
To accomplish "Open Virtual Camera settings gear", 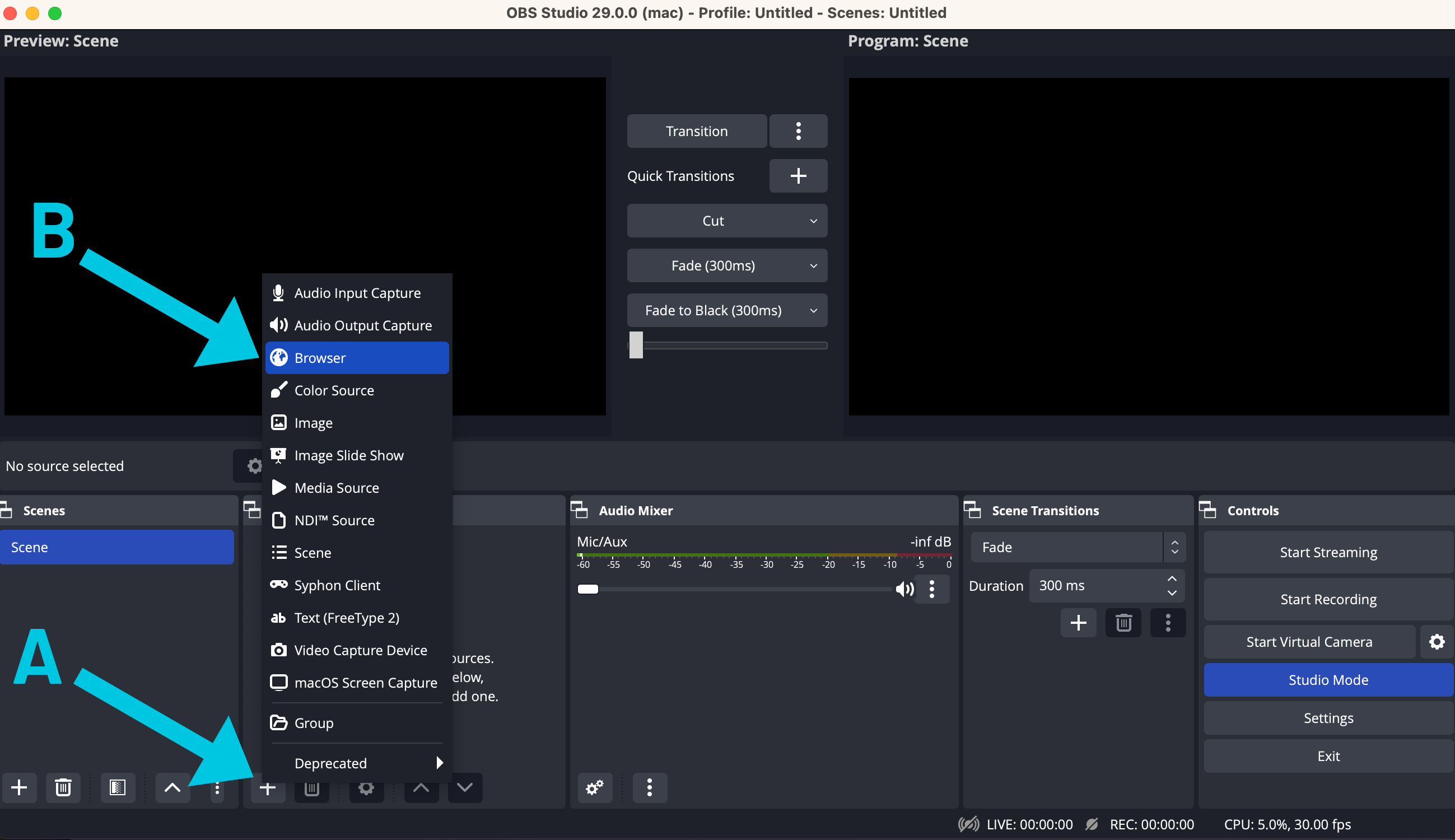I will pos(1437,642).
